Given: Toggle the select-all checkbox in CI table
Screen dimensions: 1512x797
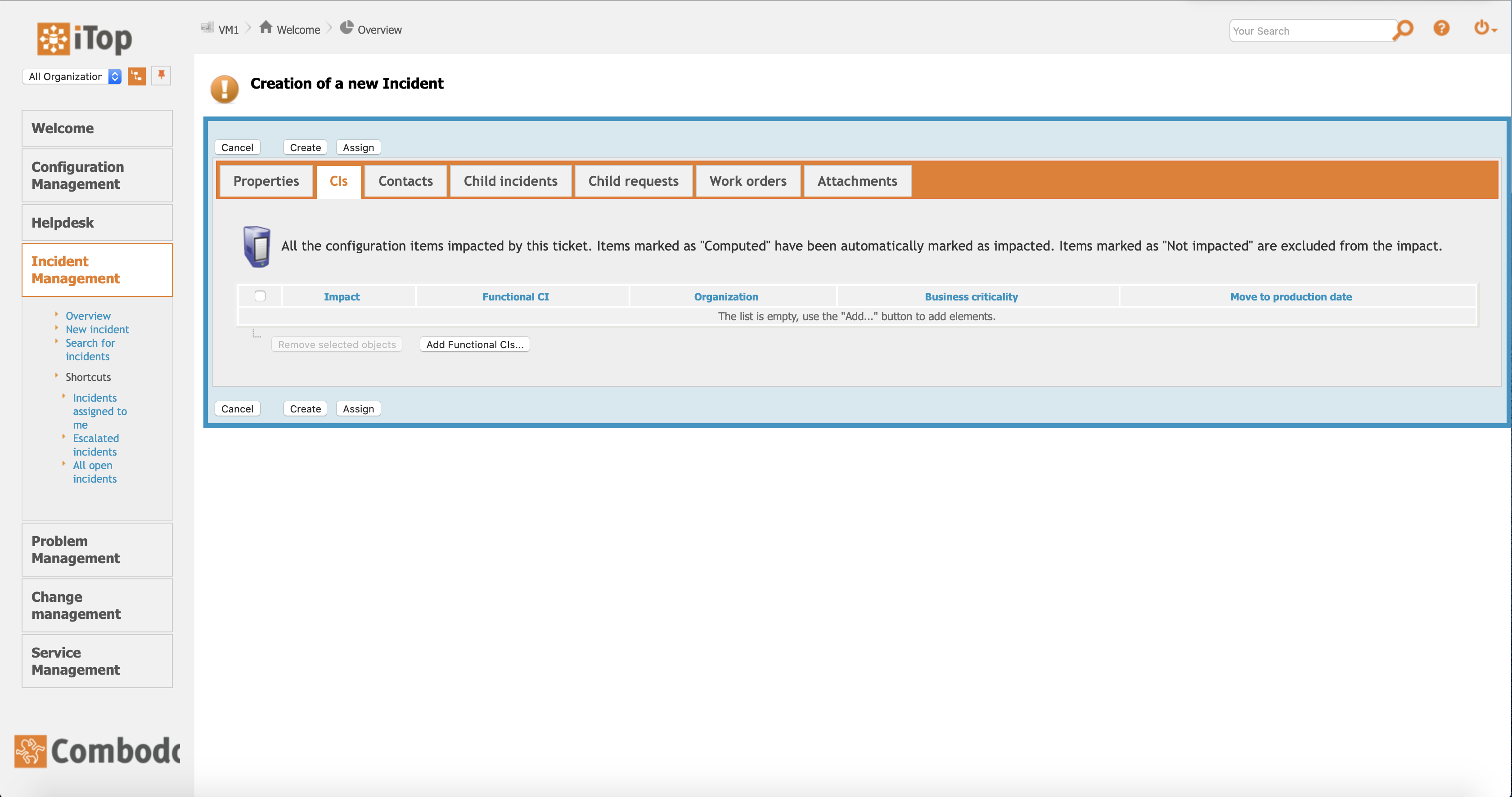Looking at the screenshot, I should [x=260, y=296].
